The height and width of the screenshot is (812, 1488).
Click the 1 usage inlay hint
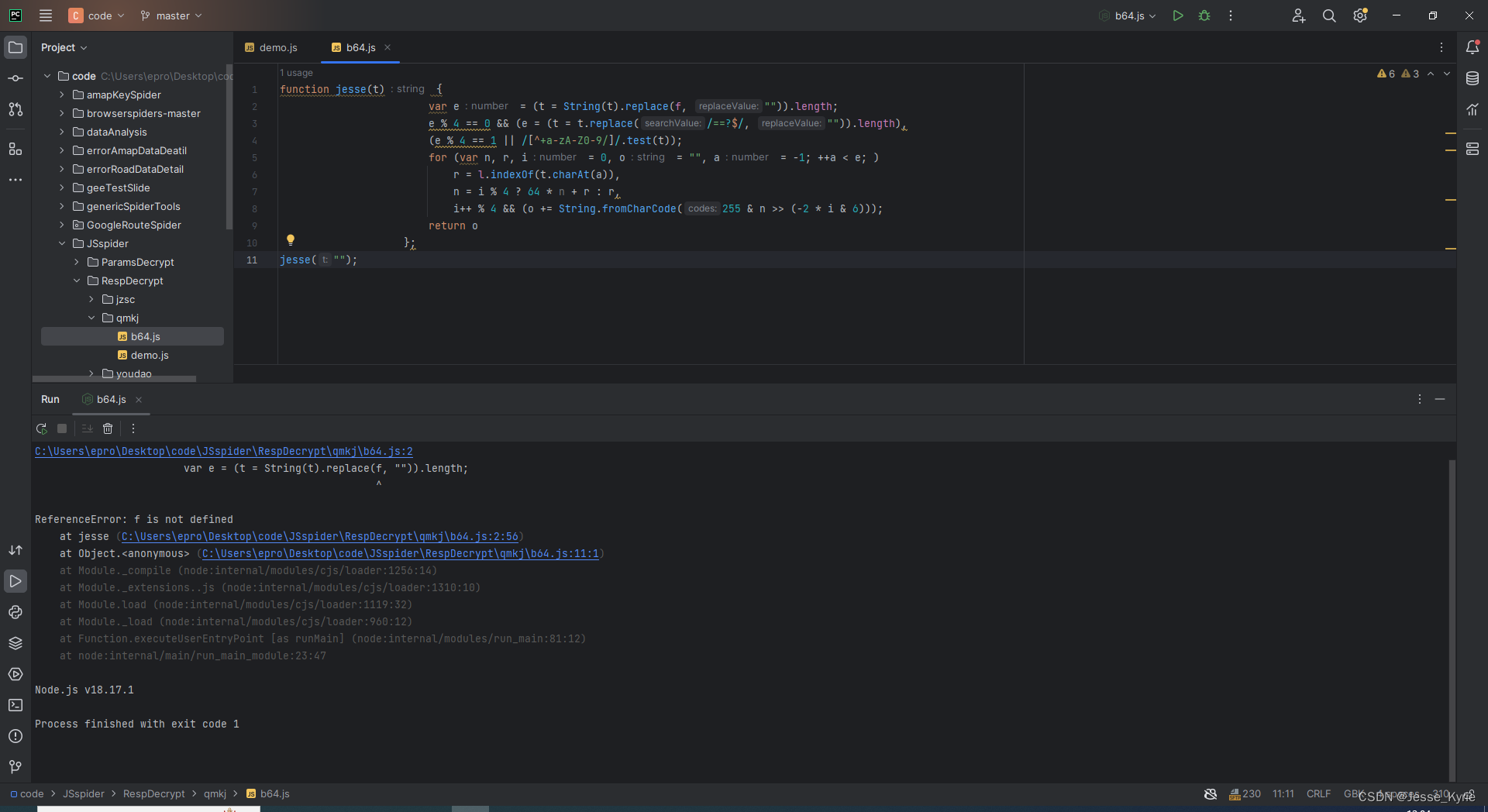pyautogui.click(x=297, y=73)
